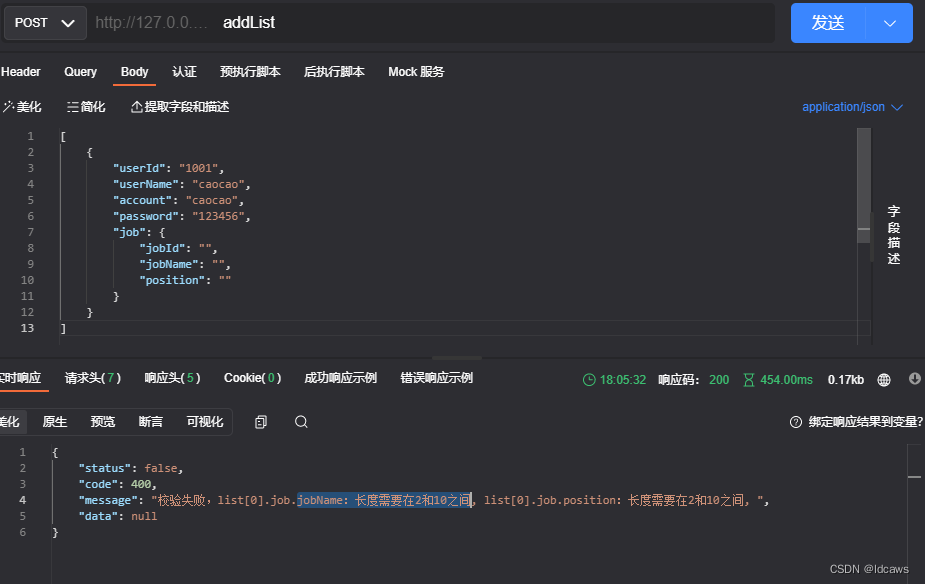This screenshot has width=925, height=584.
Task: Click the hourglass icon beside 454.00ms
Action: (x=749, y=380)
